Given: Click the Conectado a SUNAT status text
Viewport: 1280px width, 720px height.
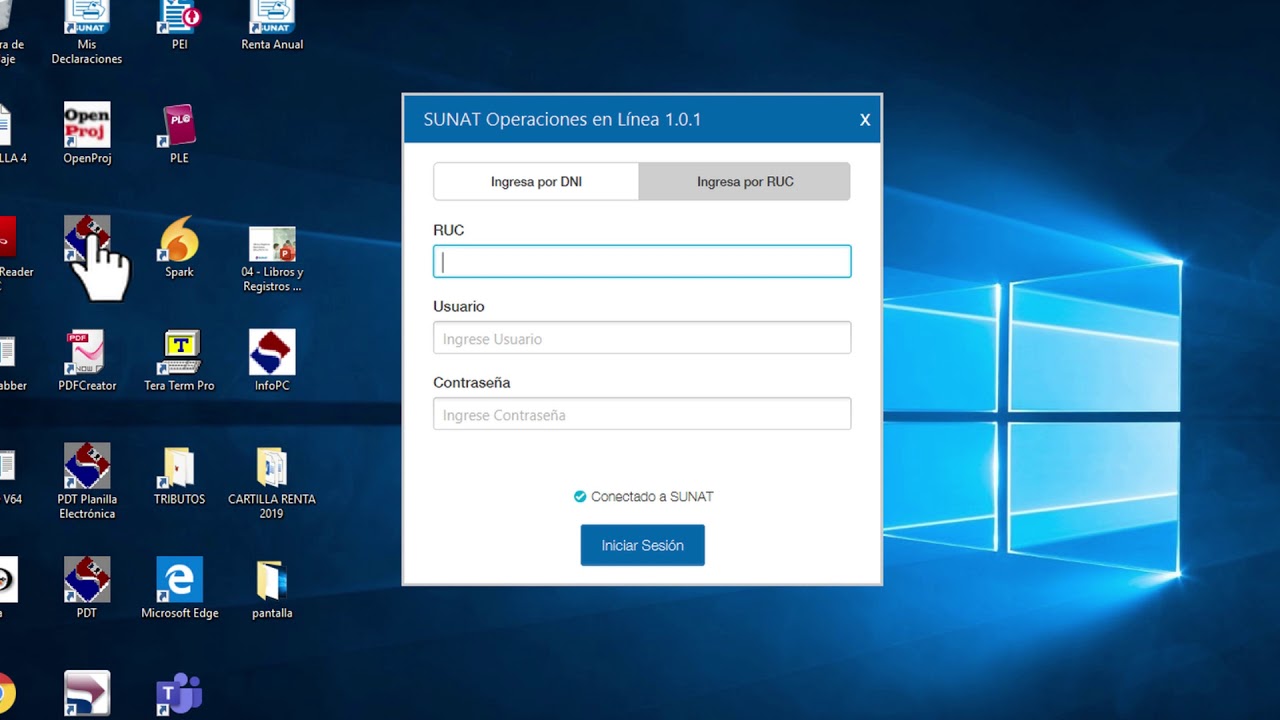Looking at the screenshot, I should pos(652,496).
